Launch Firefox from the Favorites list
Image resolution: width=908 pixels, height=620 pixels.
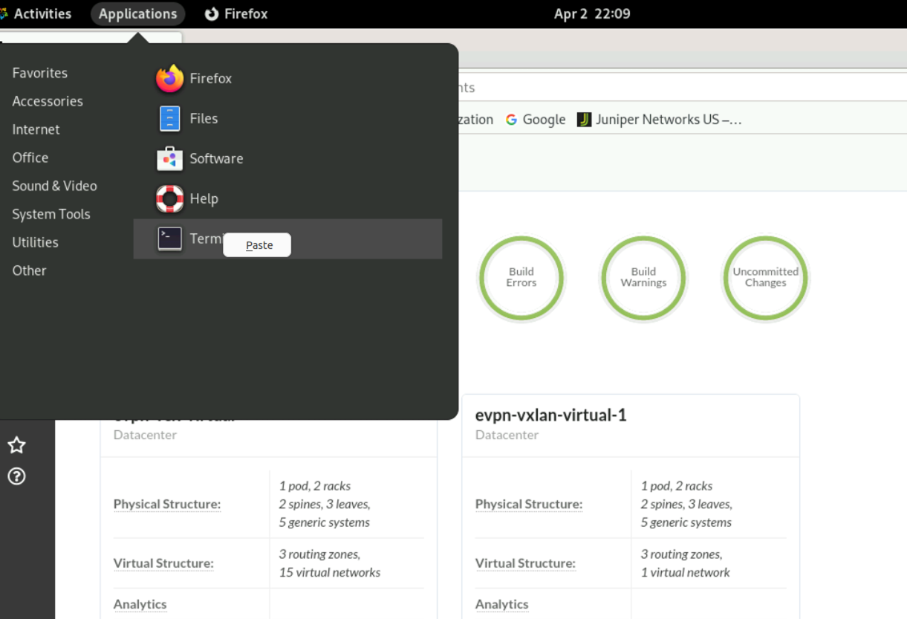[x=170, y=79]
